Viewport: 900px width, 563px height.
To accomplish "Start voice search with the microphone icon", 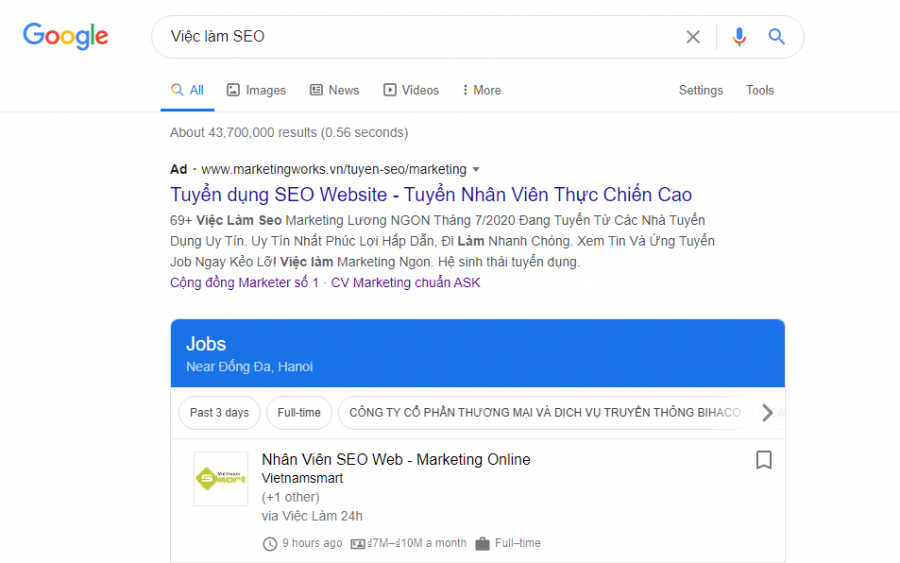I will (739, 37).
